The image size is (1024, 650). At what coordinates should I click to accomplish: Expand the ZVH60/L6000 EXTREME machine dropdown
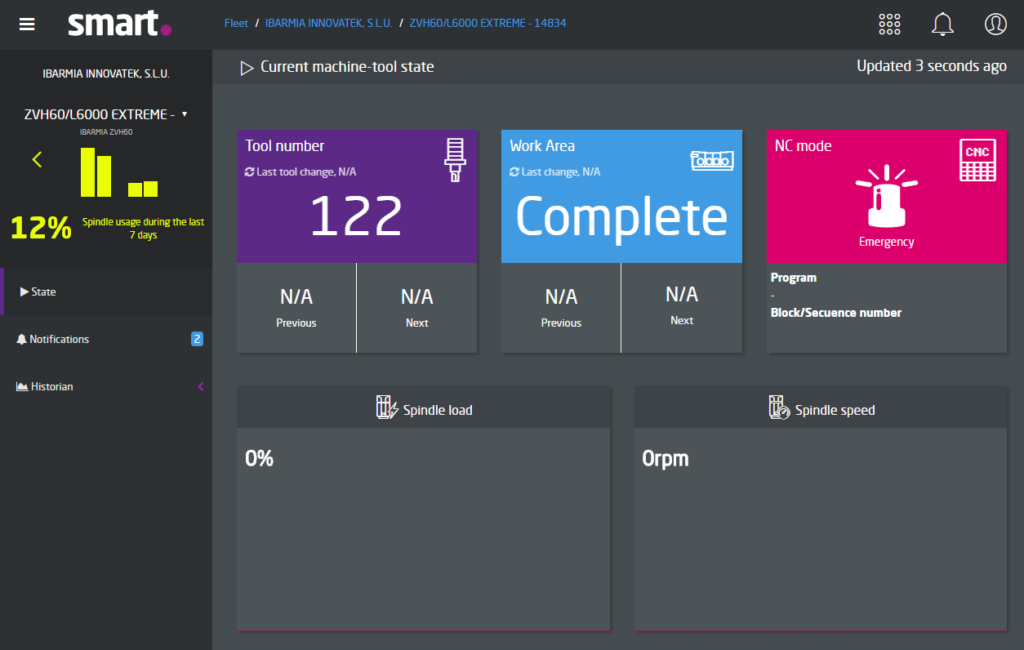184,114
